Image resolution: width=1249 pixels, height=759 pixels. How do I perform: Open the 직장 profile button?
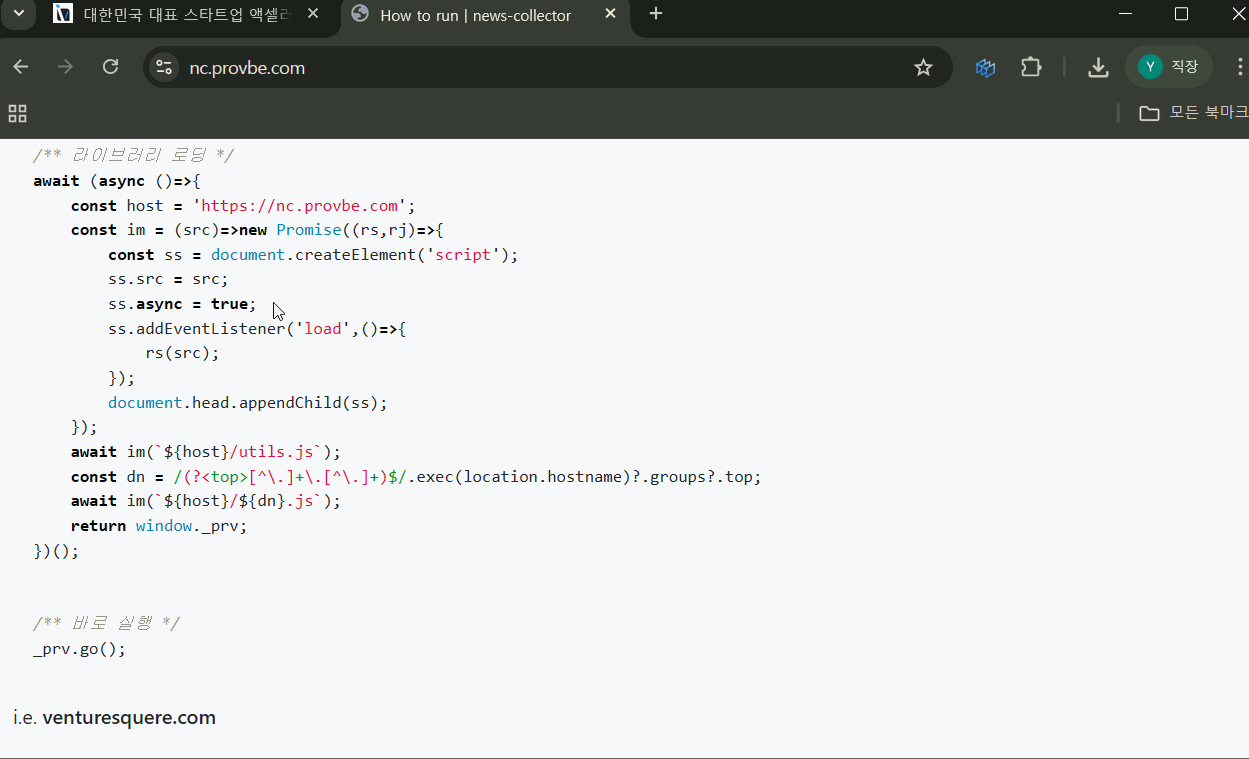[x=1168, y=67]
